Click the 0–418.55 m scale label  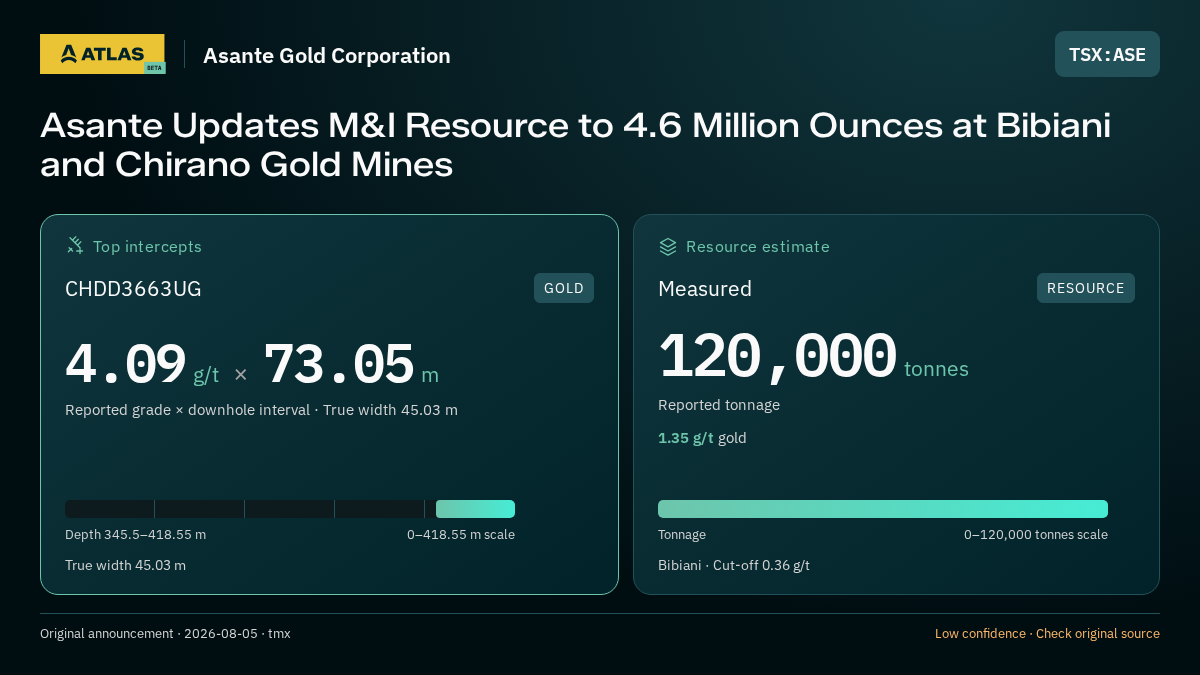click(461, 534)
